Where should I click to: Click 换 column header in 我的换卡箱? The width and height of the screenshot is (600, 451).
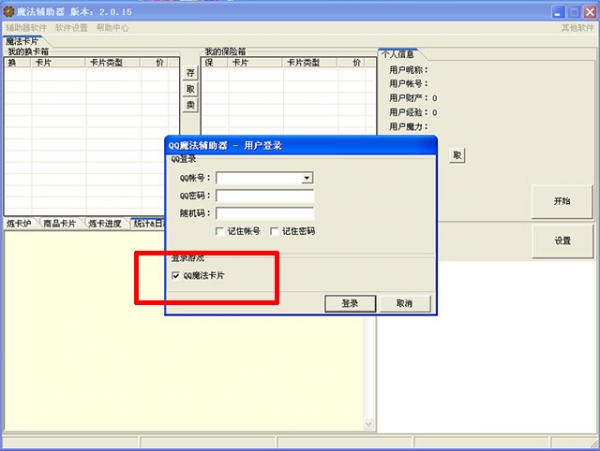click(x=18, y=63)
